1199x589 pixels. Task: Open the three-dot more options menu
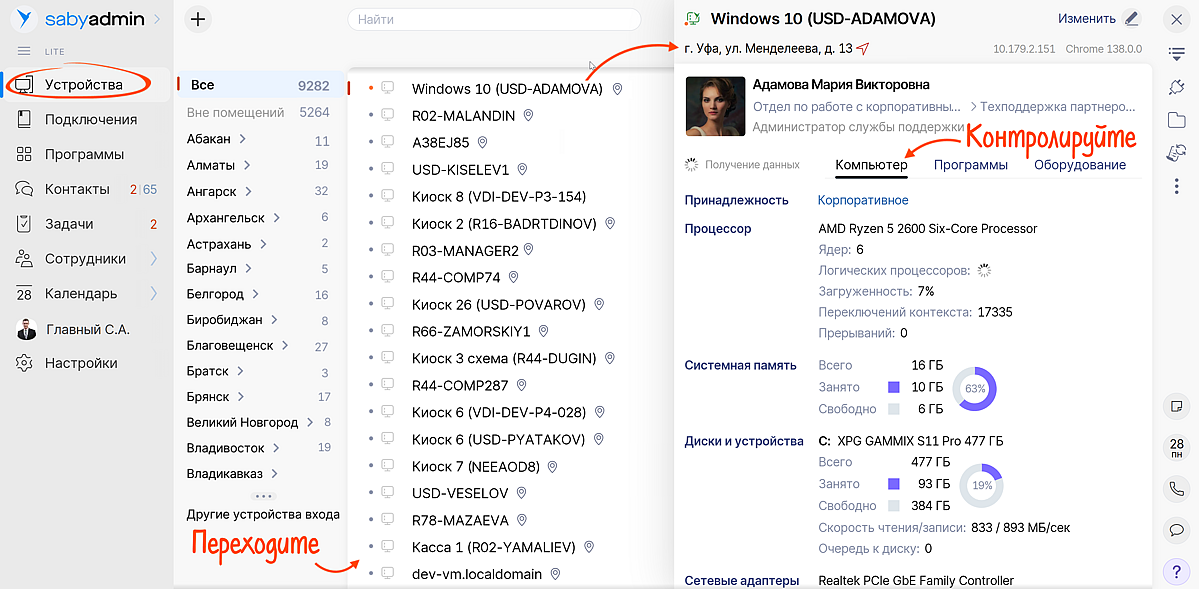(1176, 186)
